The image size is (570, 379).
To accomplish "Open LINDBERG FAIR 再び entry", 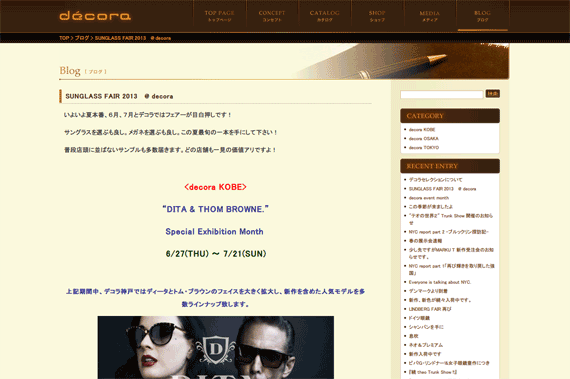I will 430,309.
